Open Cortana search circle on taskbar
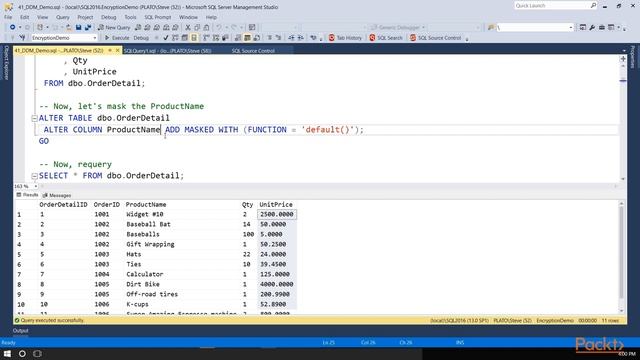This screenshot has height=360, width=640. (22, 353)
